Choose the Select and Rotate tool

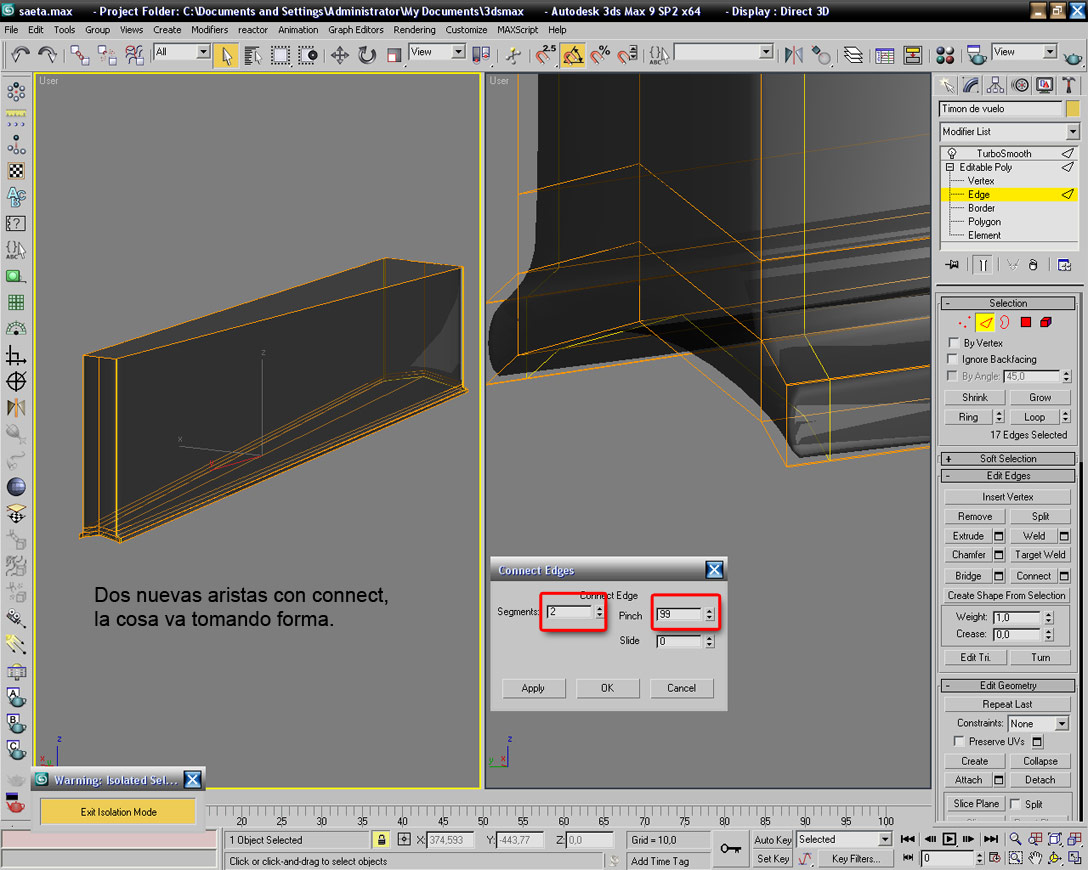tap(366, 56)
